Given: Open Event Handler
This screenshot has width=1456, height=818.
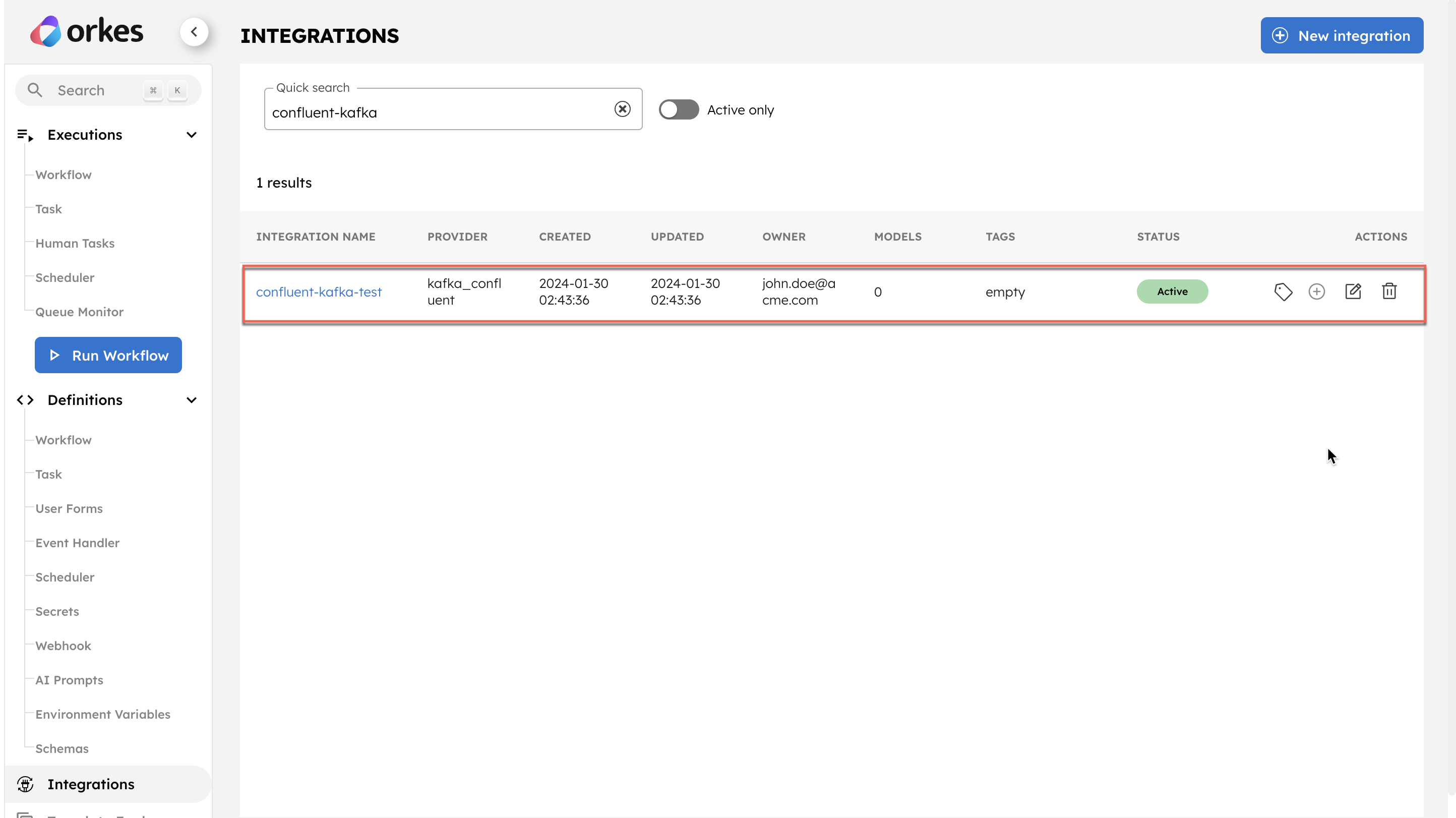Looking at the screenshot, I should pos(78,543).
